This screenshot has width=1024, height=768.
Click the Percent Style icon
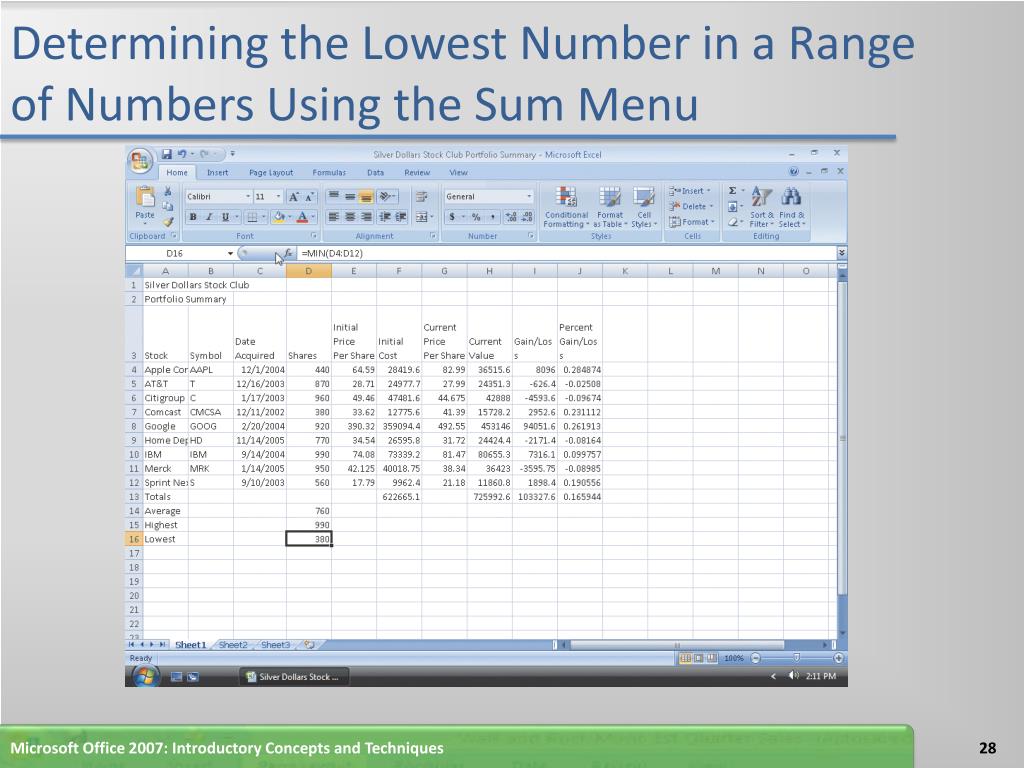coord(476,217)
